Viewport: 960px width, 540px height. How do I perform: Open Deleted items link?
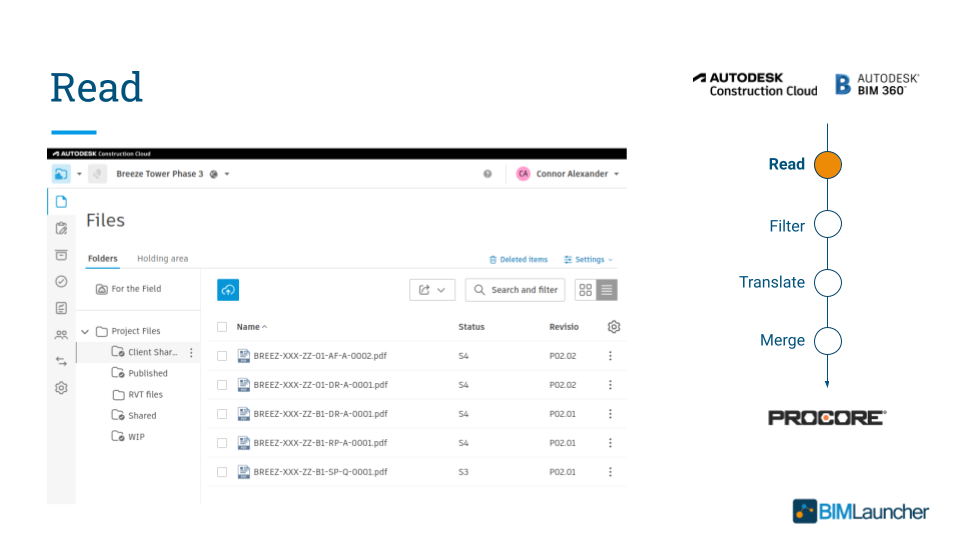tap(518, 260)
